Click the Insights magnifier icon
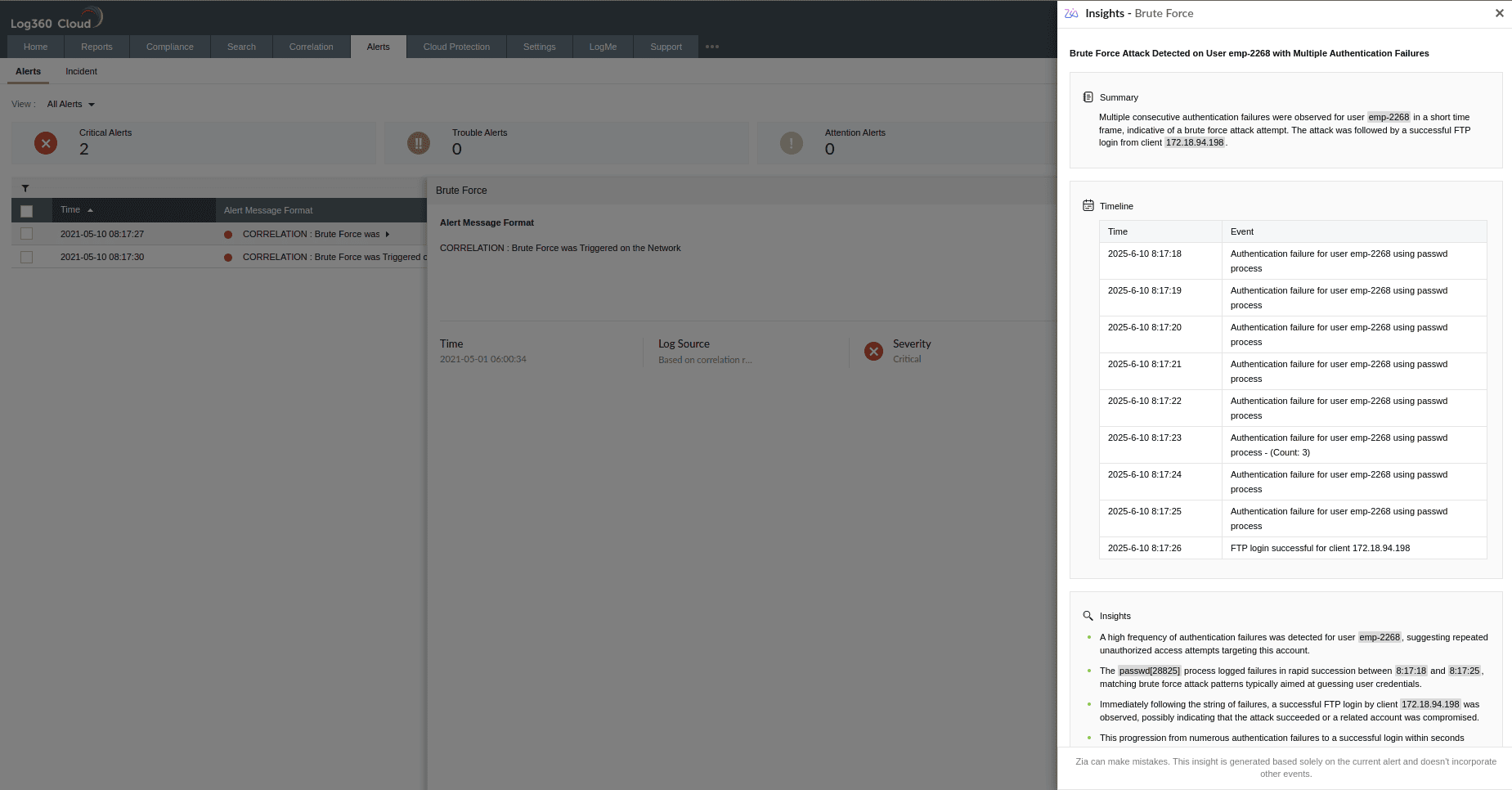This screenshot has width=1512, height=790. coord(1088,615)
